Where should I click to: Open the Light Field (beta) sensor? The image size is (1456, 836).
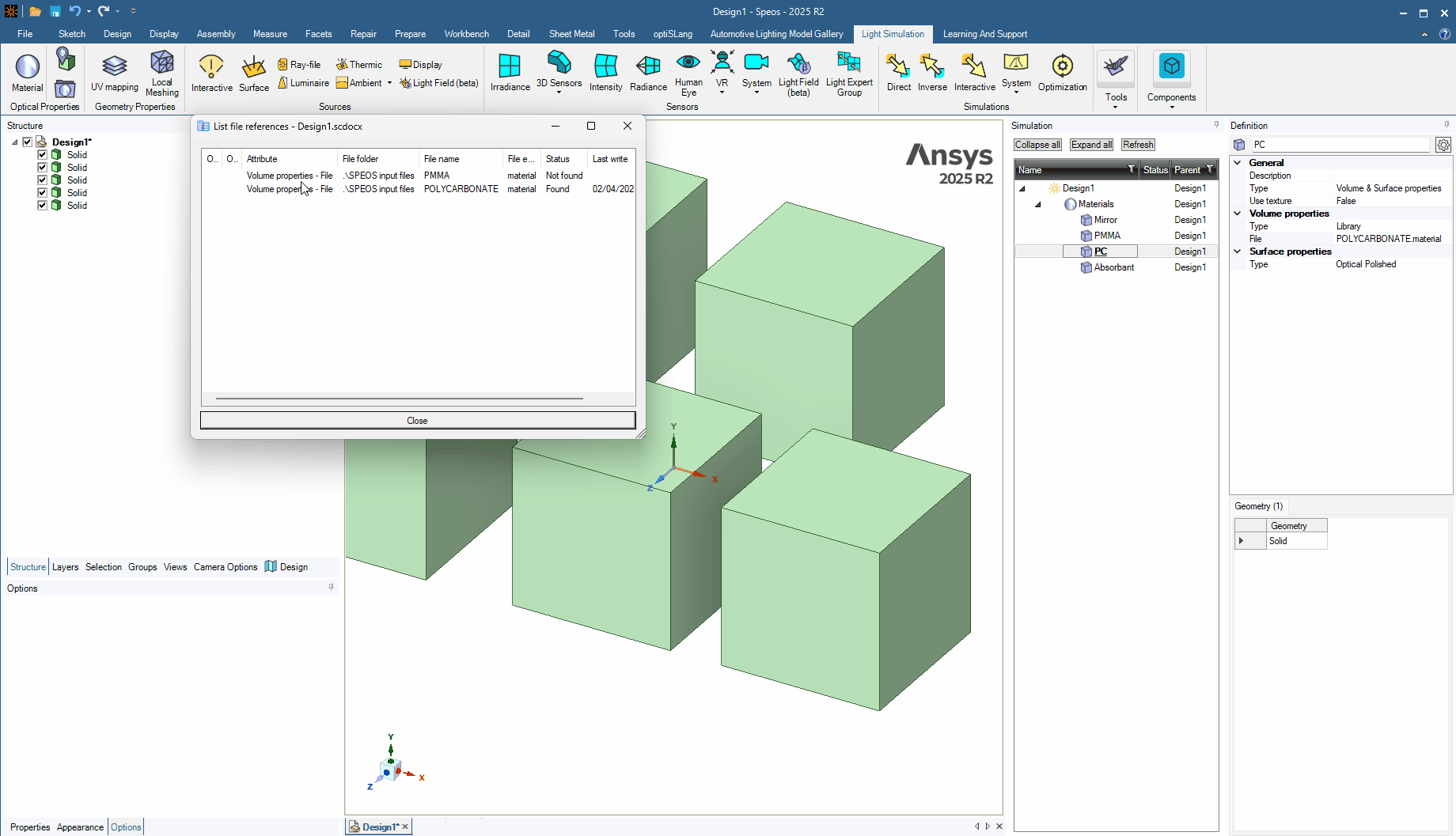(x=798, y=74)
